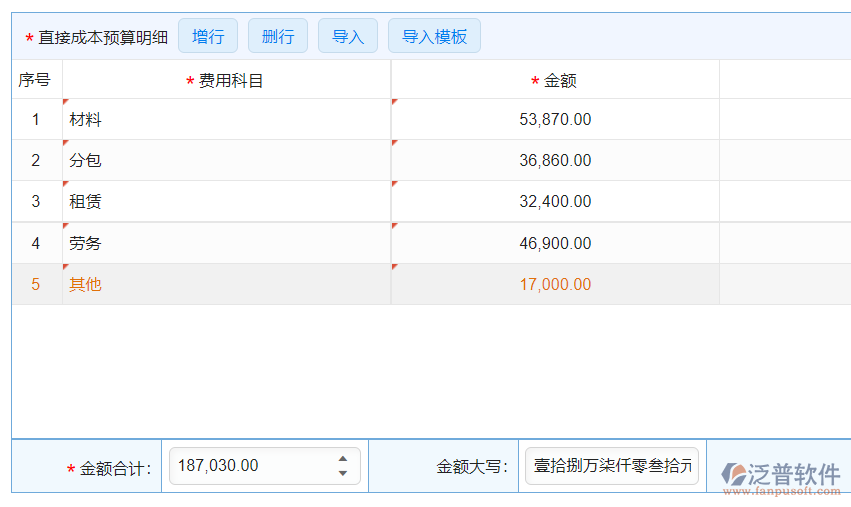Click the amount cell 32,400.00

[555, 202]
